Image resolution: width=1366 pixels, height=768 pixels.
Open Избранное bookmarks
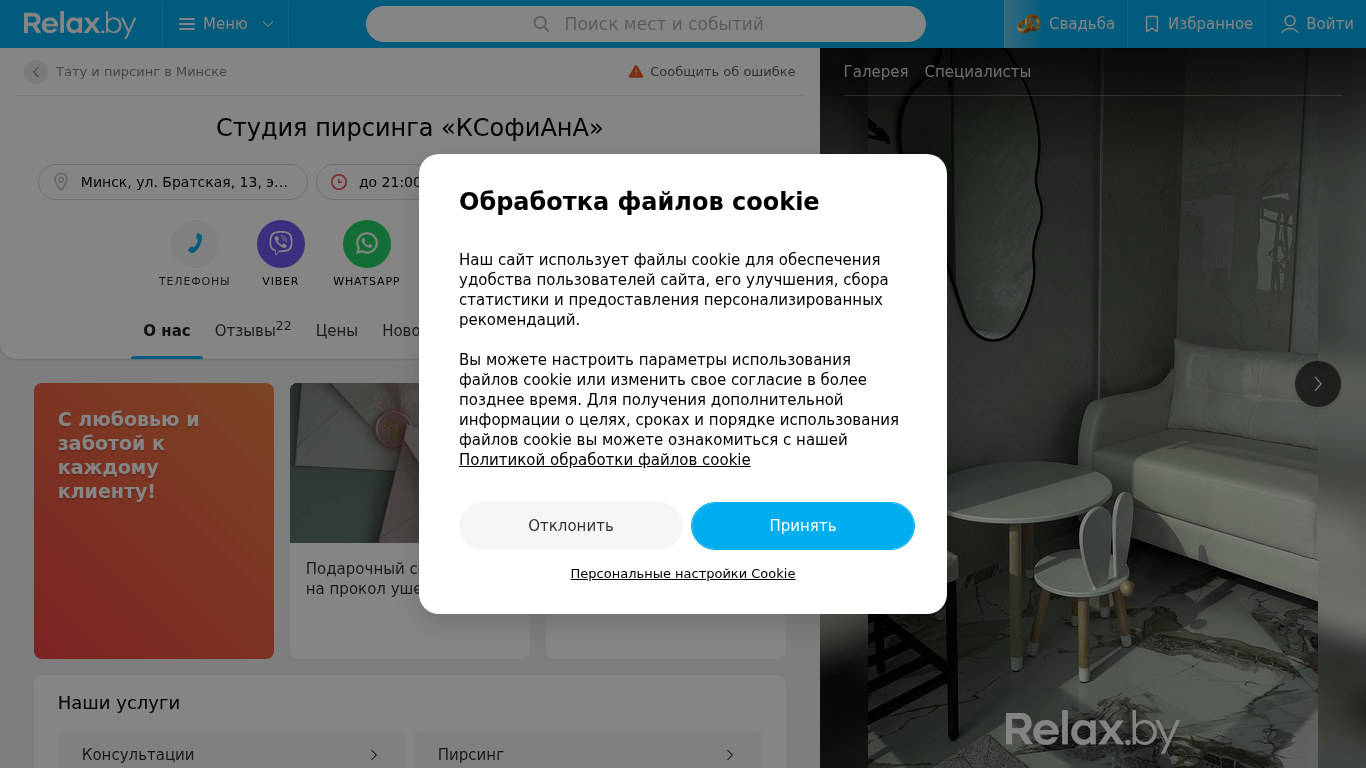click(1197, 24)
